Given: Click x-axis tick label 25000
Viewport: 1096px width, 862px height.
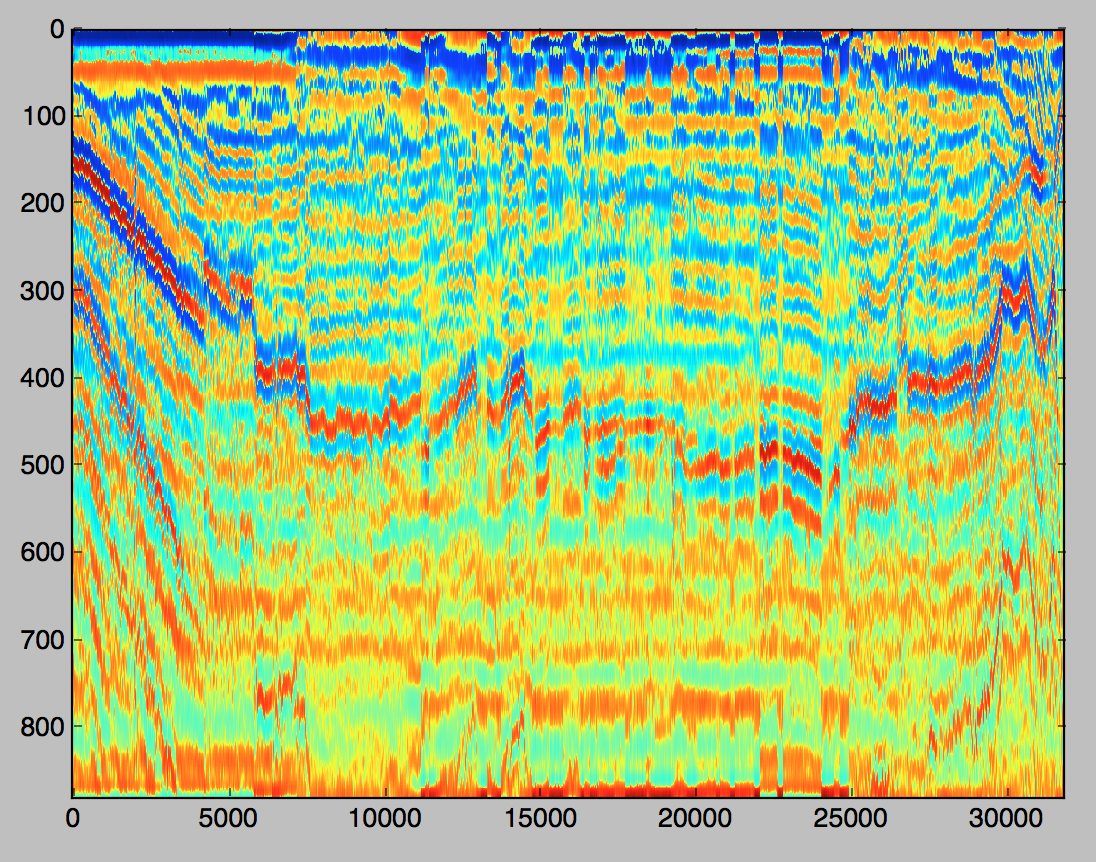Looking at the screenshot, I should tap(851, 818).
